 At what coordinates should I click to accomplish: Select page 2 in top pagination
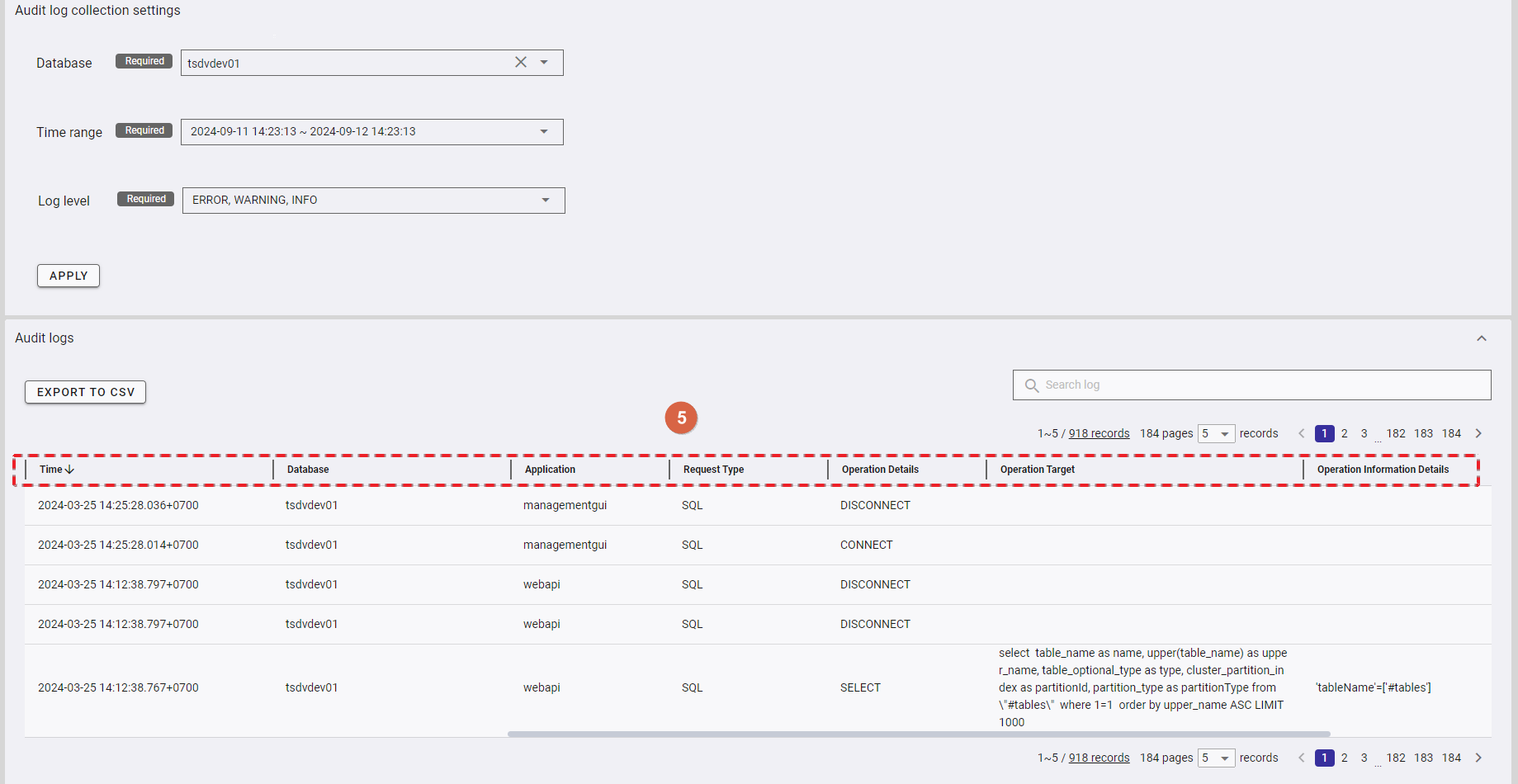pos(1345,434)
